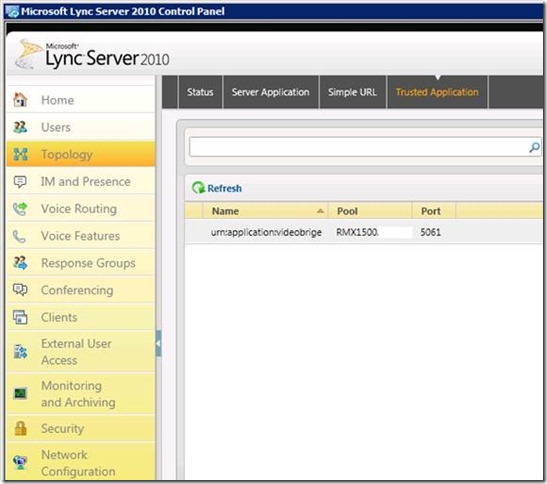Open External User Access section
This screenshot has height=484, width=547.
pos(81,352)
